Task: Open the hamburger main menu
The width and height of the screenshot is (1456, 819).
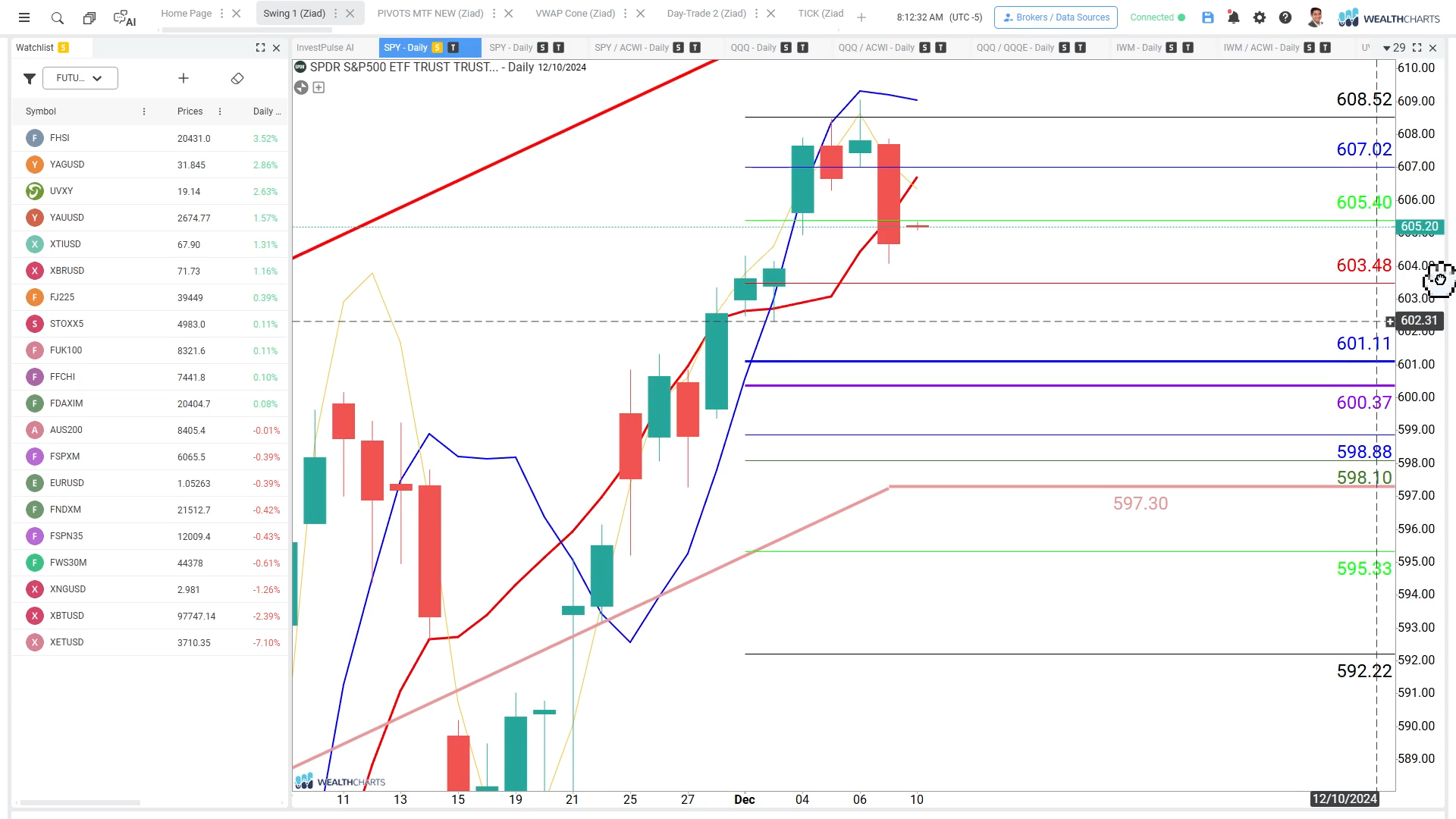Action: tap(24, 17)
